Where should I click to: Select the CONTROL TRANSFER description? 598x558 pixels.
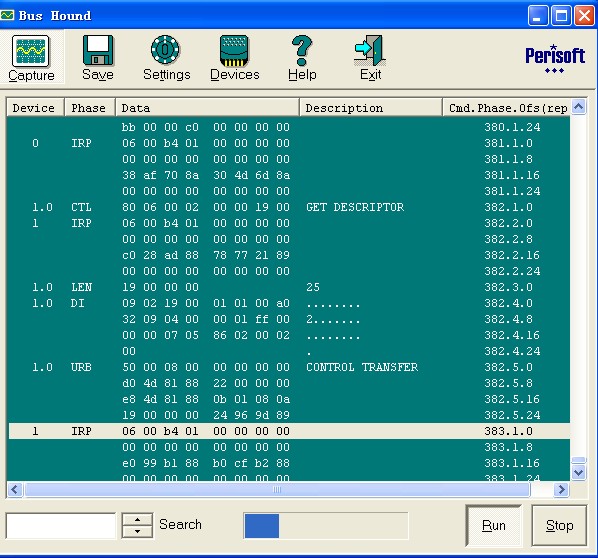point(362,367)
